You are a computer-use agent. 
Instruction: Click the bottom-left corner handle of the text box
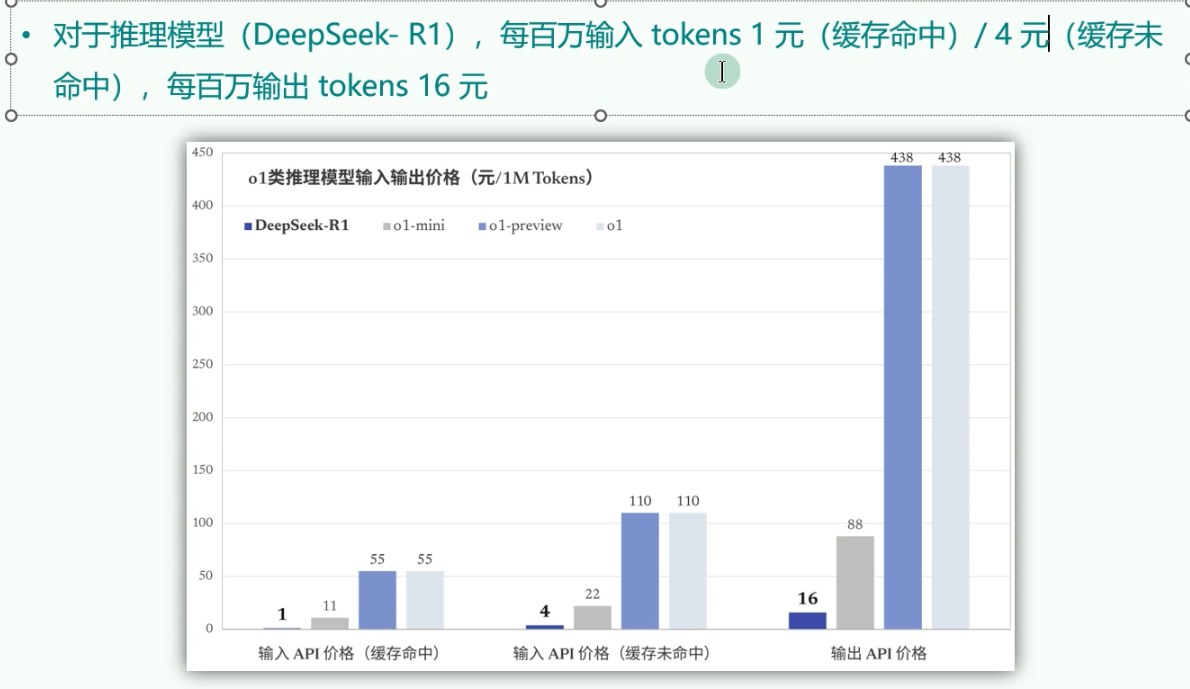tap(11, 115)
